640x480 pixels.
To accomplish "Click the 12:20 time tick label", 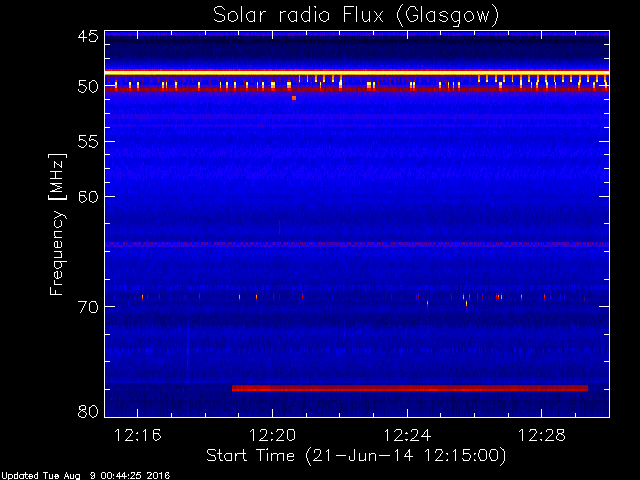I will 272,435.
